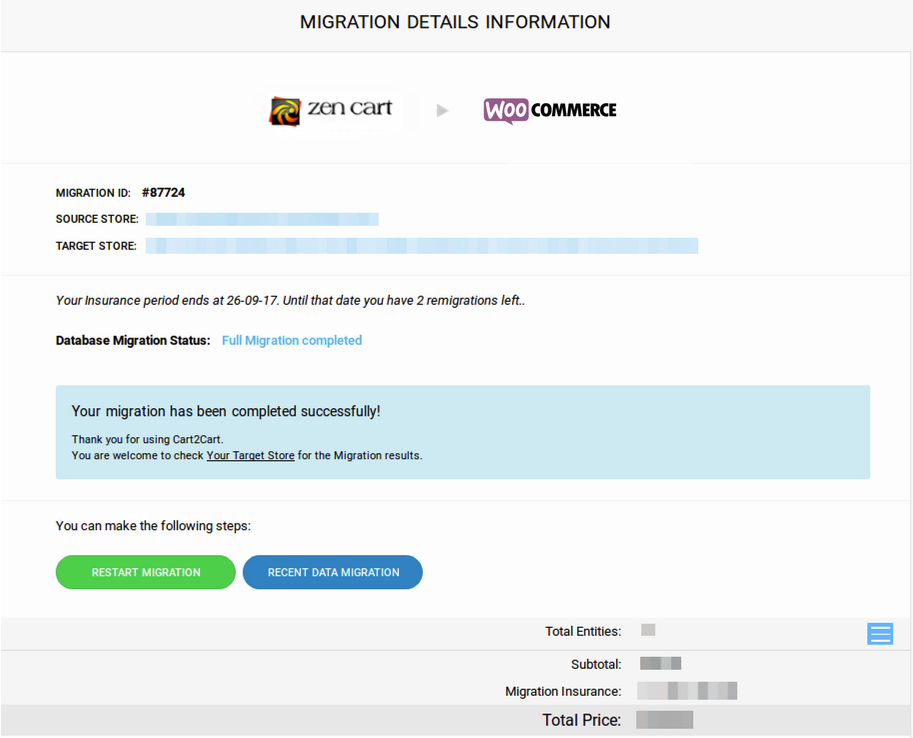
Task: Click the Source Store label
Action: [97, 219]
